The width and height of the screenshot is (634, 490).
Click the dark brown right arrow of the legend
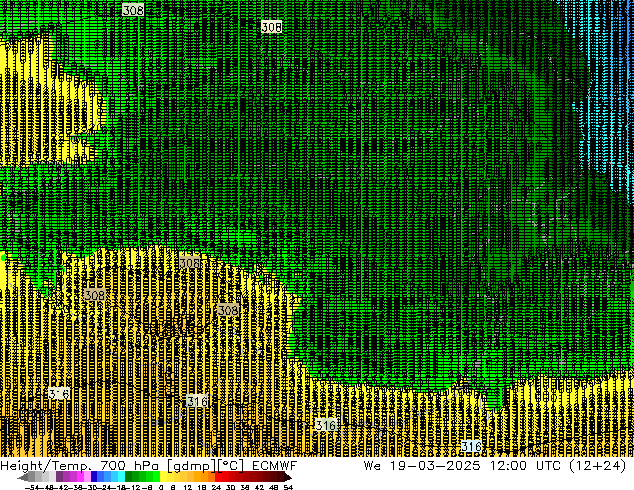(288, 478)
